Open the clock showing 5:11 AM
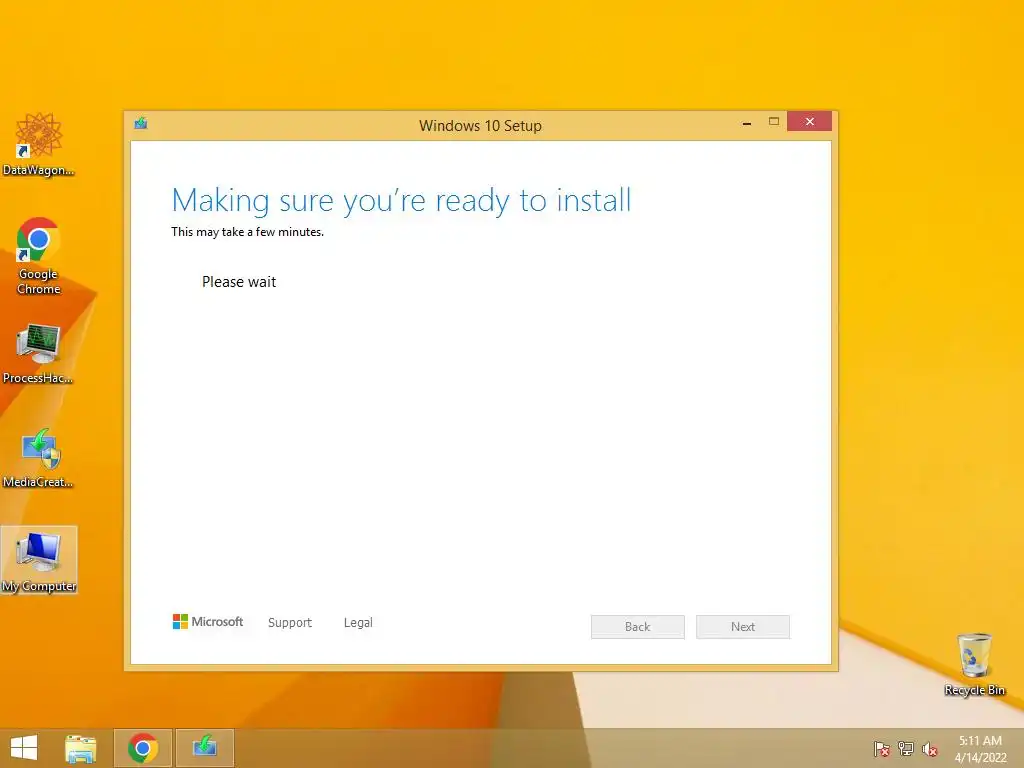This screenshot has height=768, width=1024. (x=980, y=749)
